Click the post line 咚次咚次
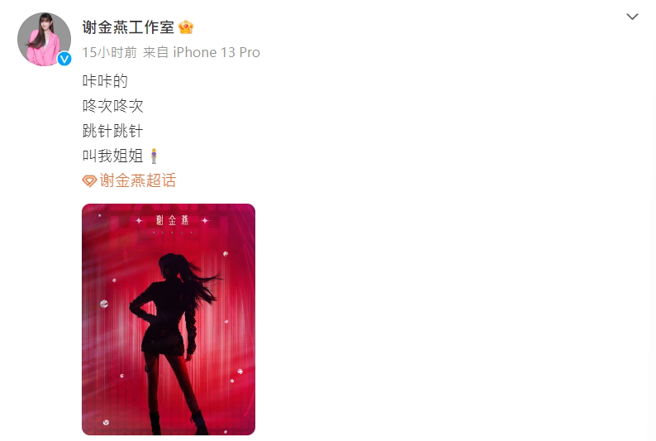Screen dimensions: 656x441 113,106
